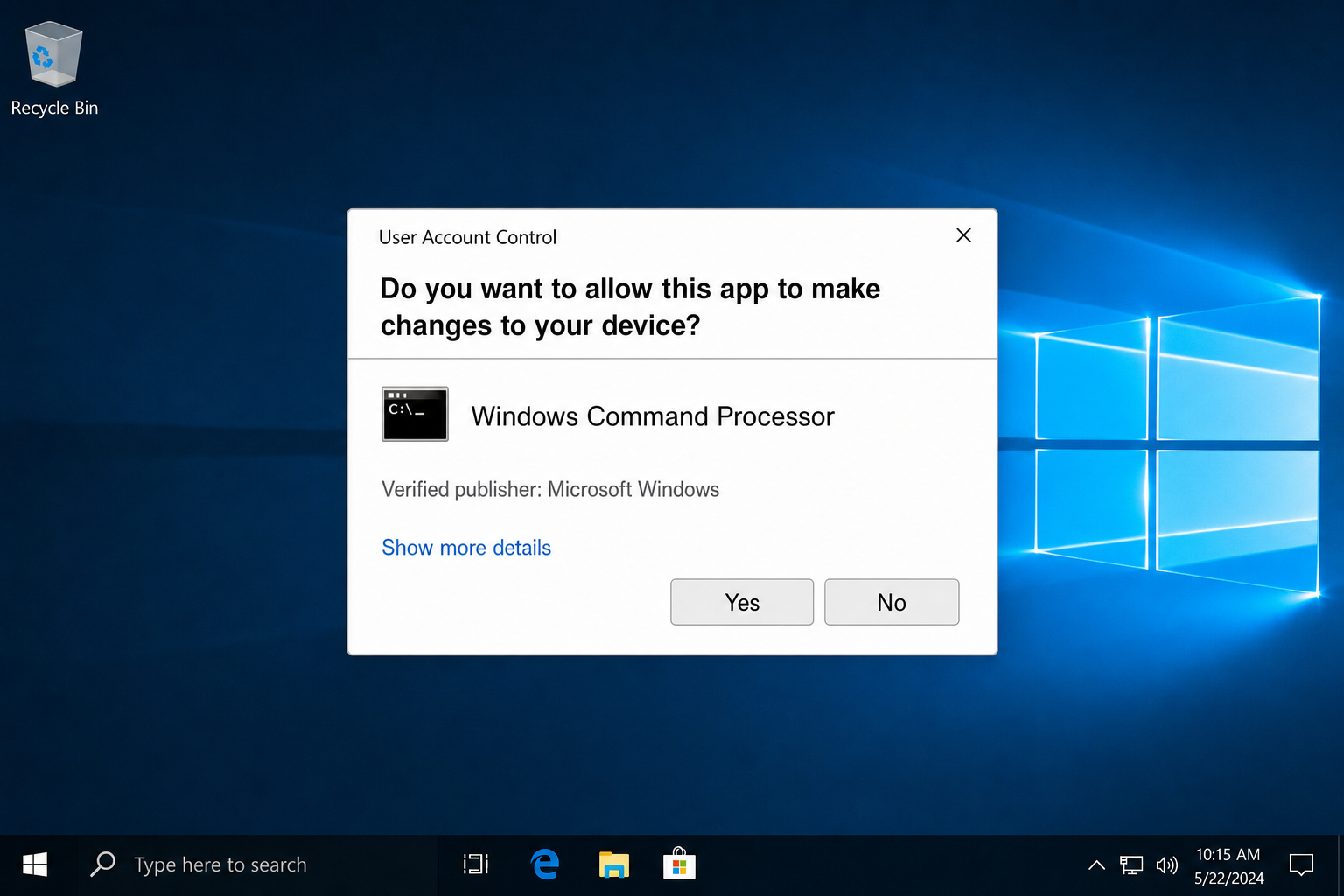The height and width of the screenshot is (896, 1344).
Task: Click the User Account Control title text
Action: (x=467, y=237)
